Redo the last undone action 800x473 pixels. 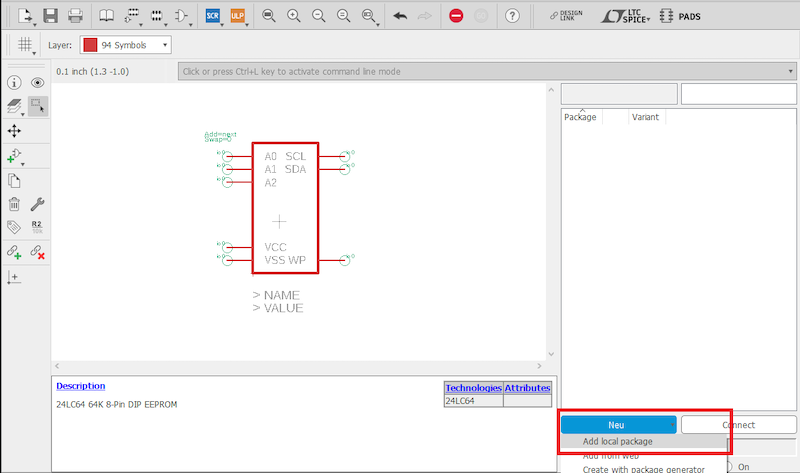[424, 16]
